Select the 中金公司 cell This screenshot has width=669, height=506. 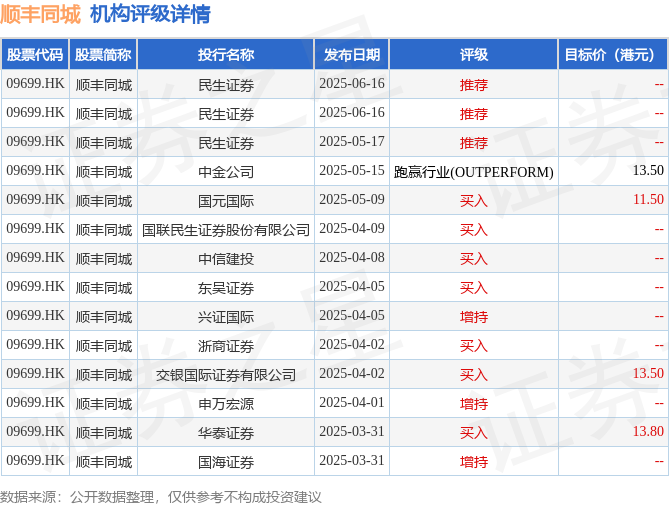point(226,172)
